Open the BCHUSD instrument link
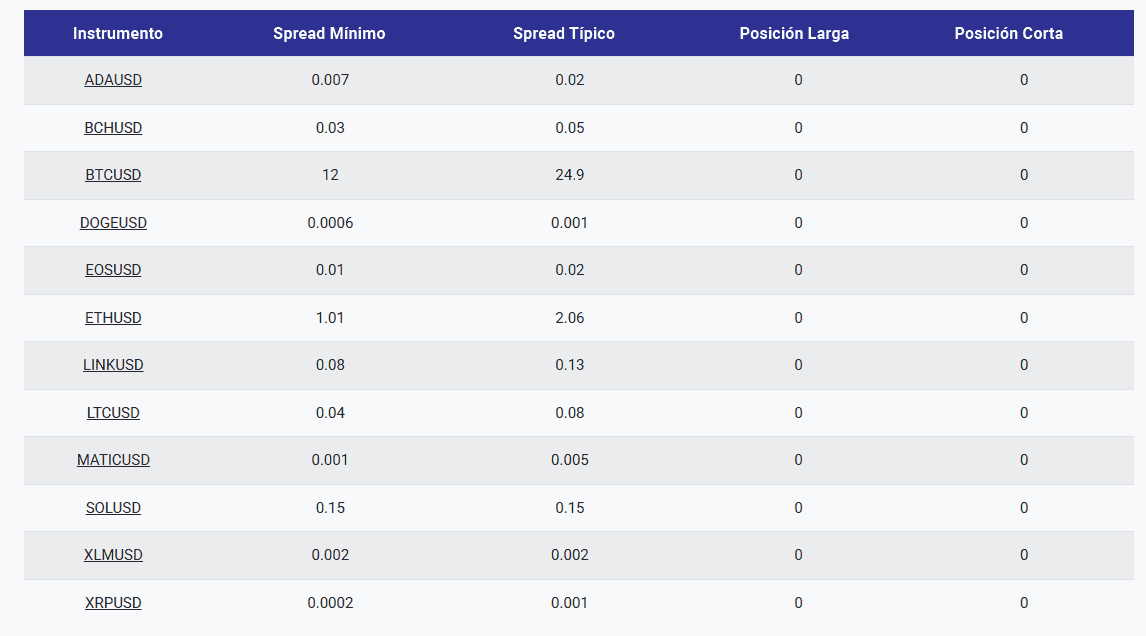Screen dimensions: 1146x636 pos(113,128)
